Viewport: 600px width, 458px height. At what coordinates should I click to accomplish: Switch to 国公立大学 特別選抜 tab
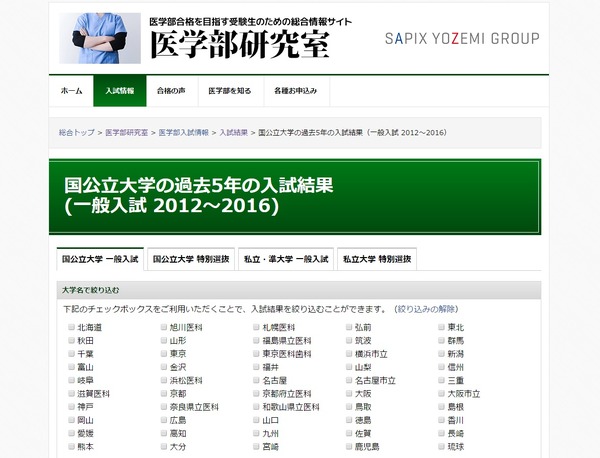[191, 259]
